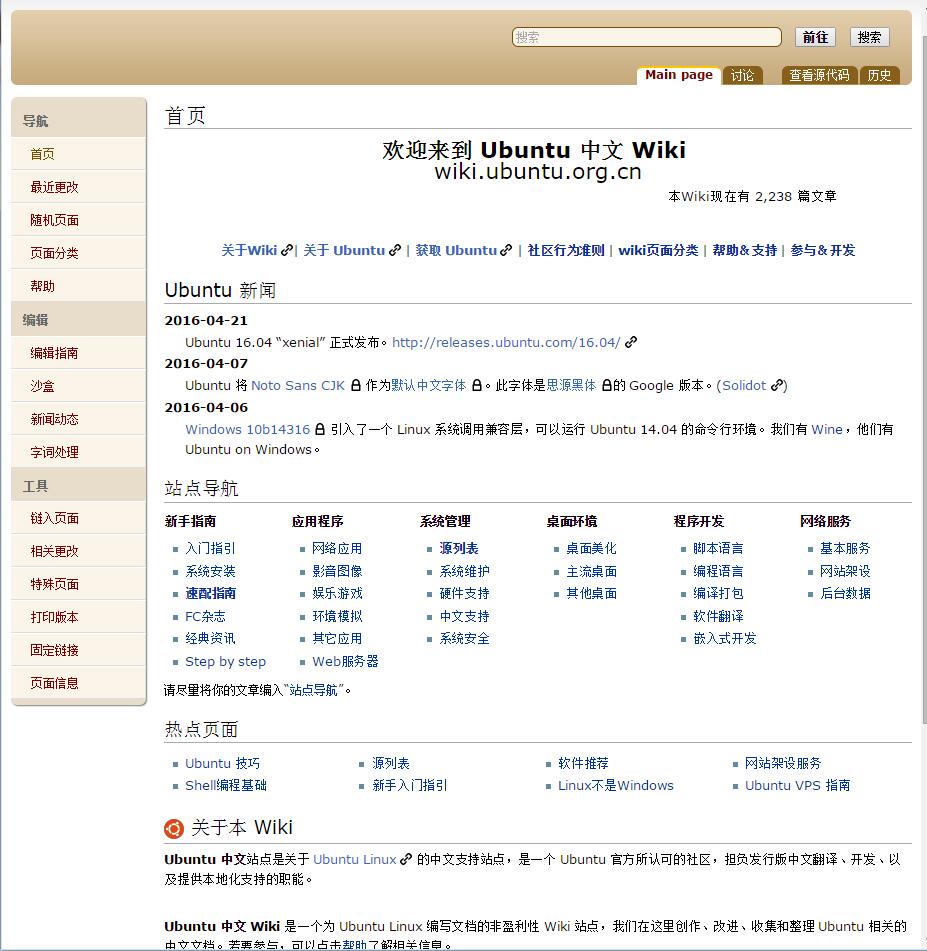Open 软件推荐 under 热点页面

583,763
